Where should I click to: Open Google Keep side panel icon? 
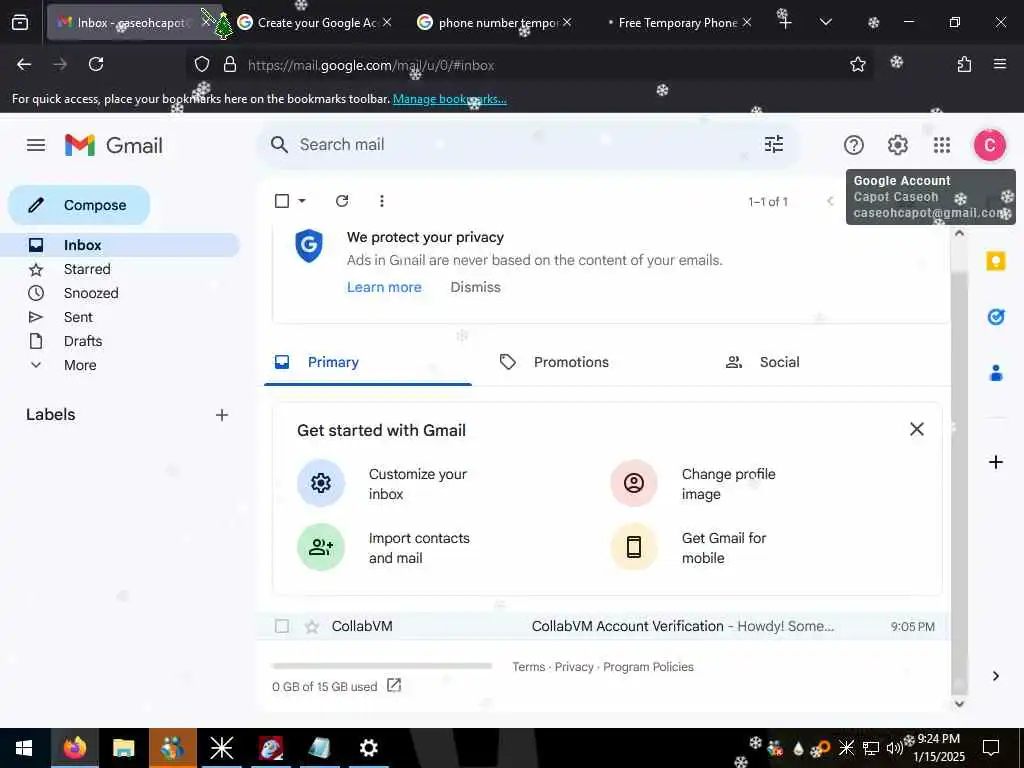pos(995,261)
